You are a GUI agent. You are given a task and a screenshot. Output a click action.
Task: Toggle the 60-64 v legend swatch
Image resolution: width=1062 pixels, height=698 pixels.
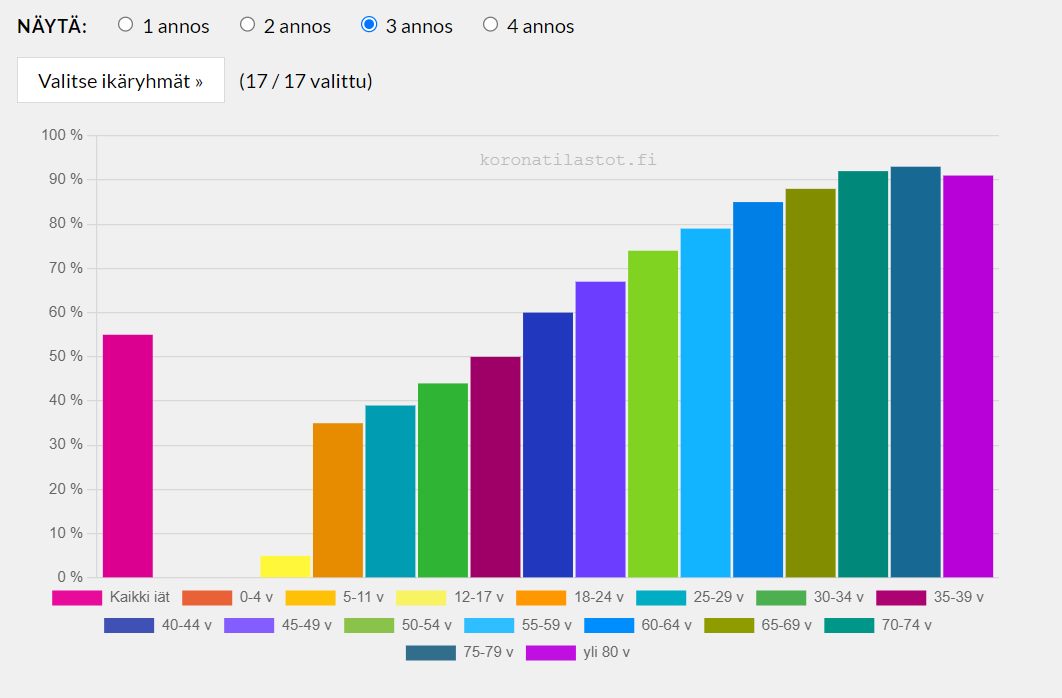pyautogui.click(x=609, y=625)
